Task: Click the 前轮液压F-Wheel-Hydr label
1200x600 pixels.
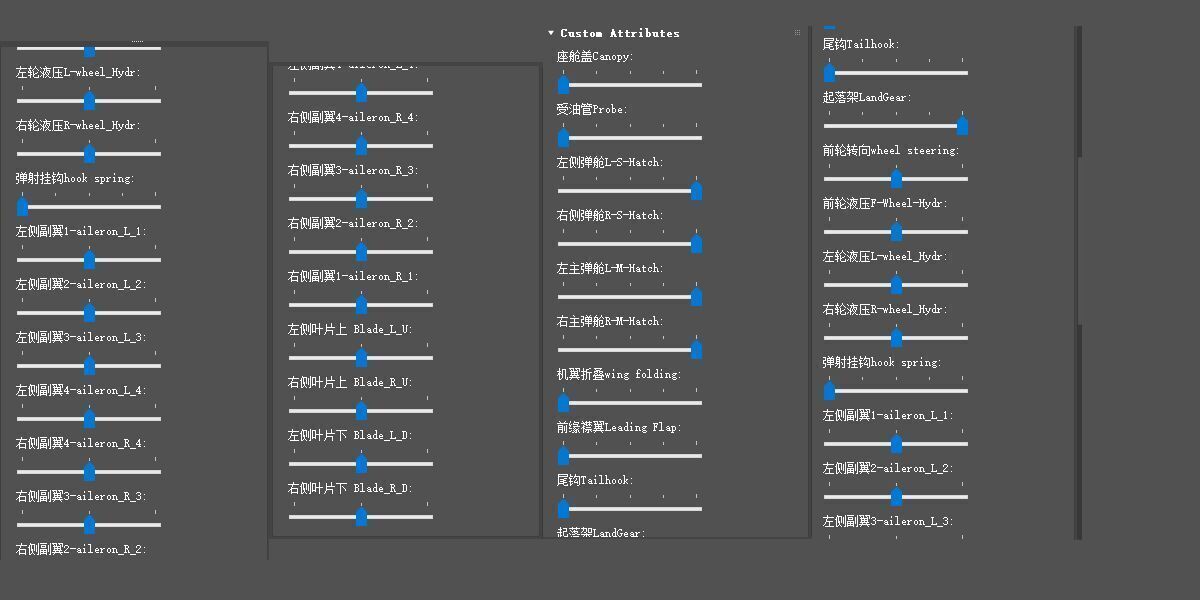Action: [885, 204]
